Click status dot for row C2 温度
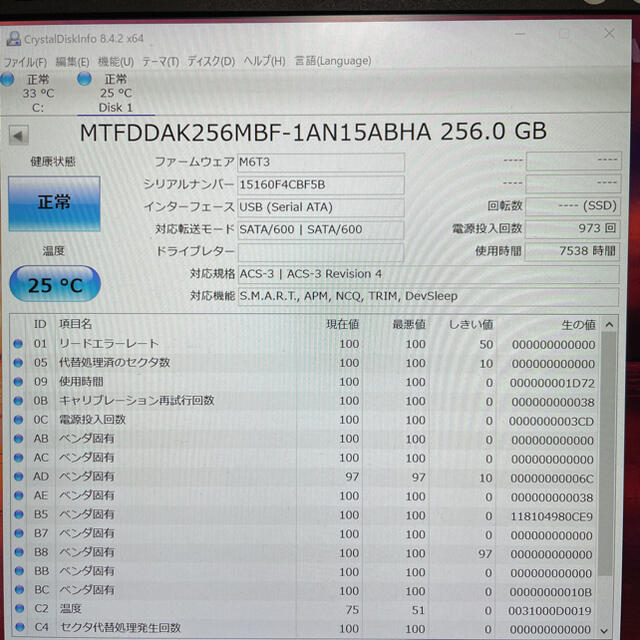Screen dimensions: 640x640 point(20,609)
